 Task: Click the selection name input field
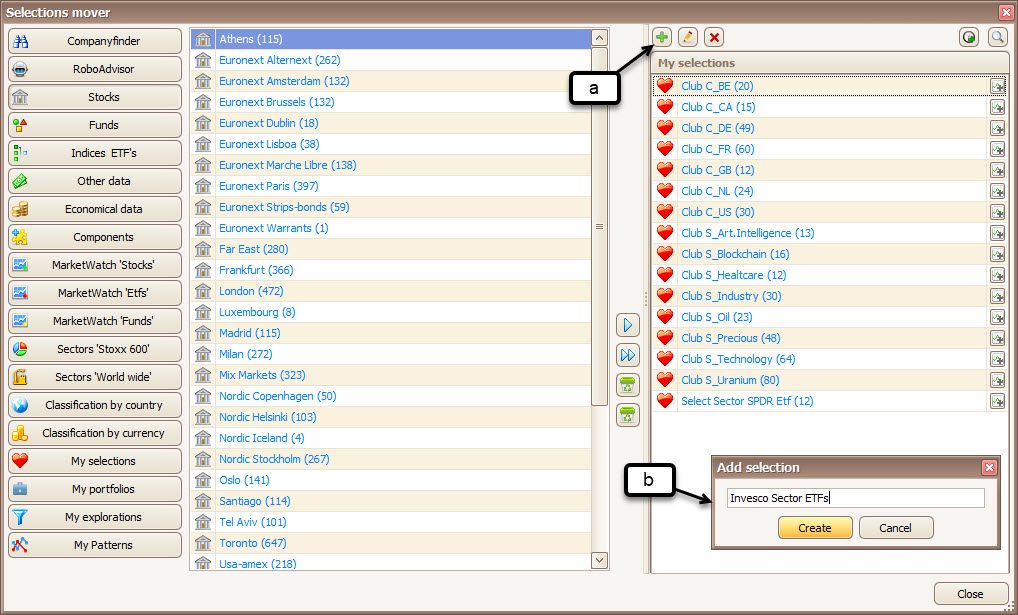click(855, 498)
